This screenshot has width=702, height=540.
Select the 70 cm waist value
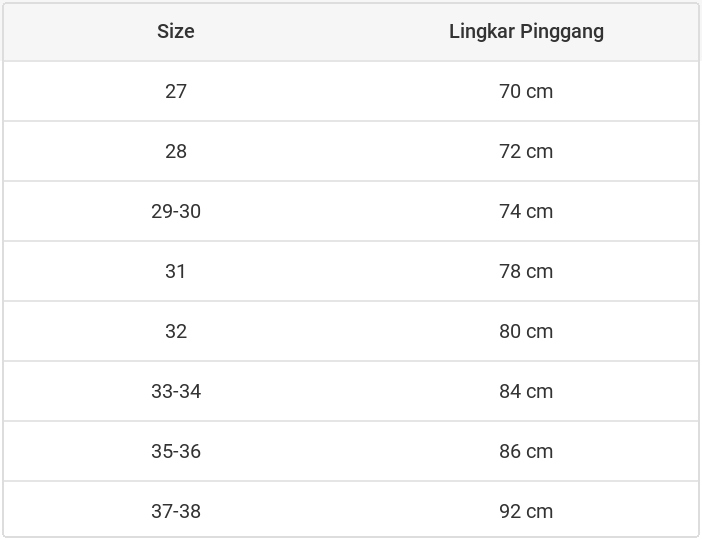(x=526, y=91)
